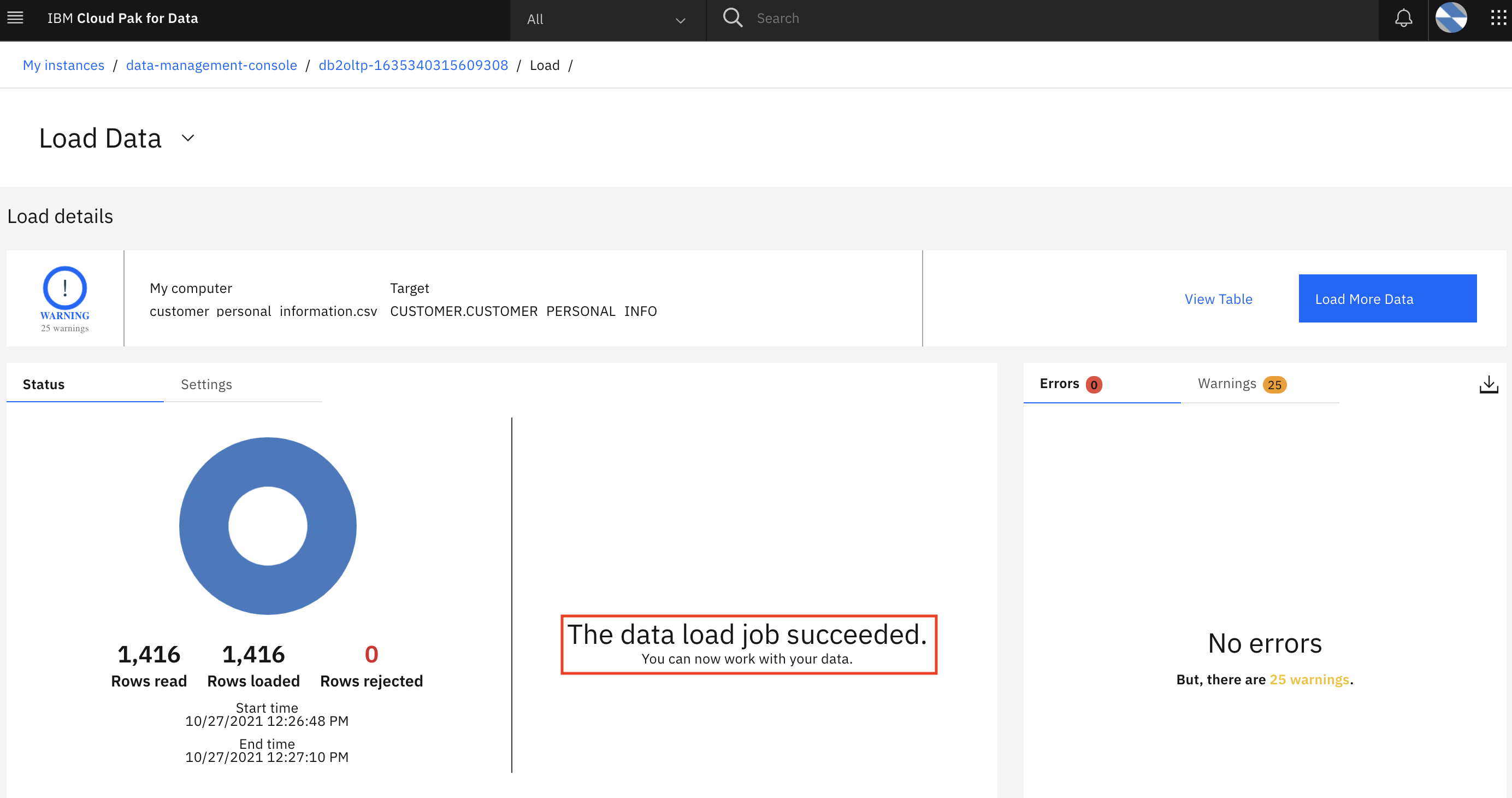Click the download/export icon top right

click(1489, 385)
